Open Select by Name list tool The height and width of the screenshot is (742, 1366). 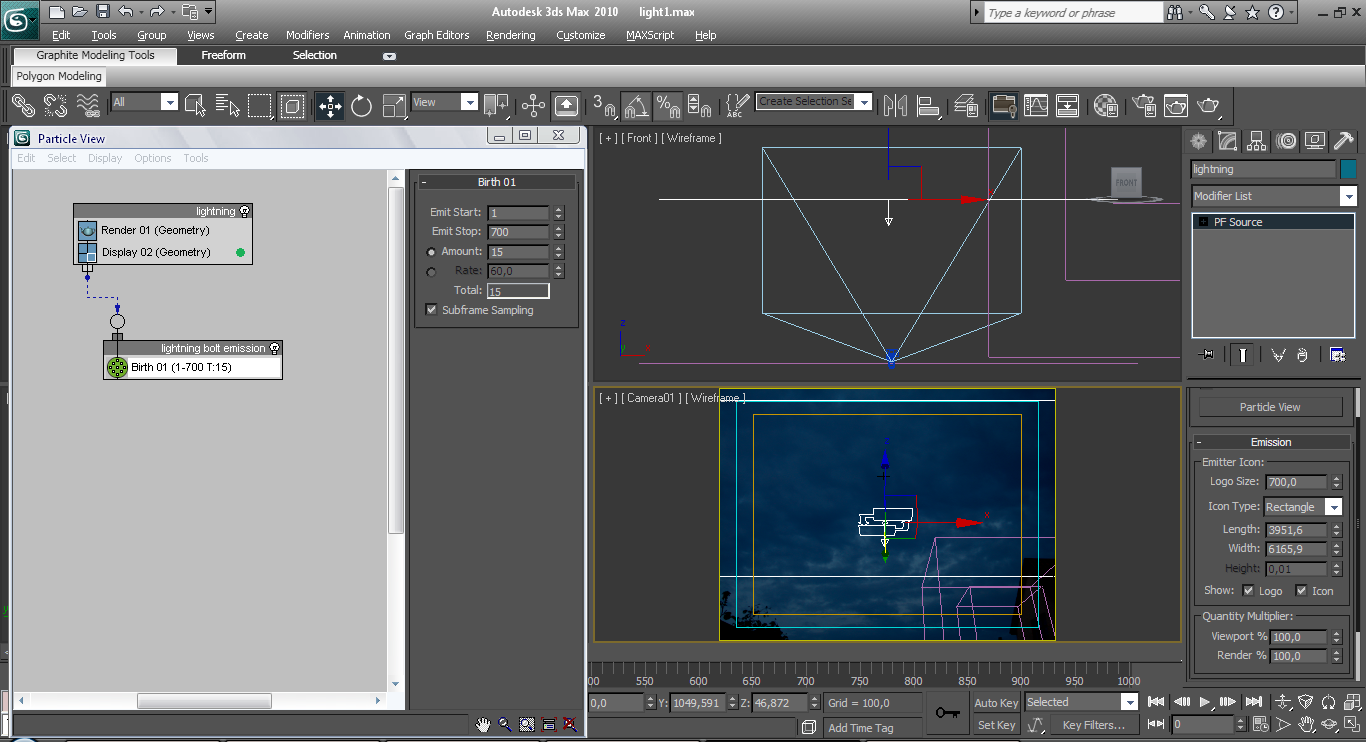coord(228,105)
